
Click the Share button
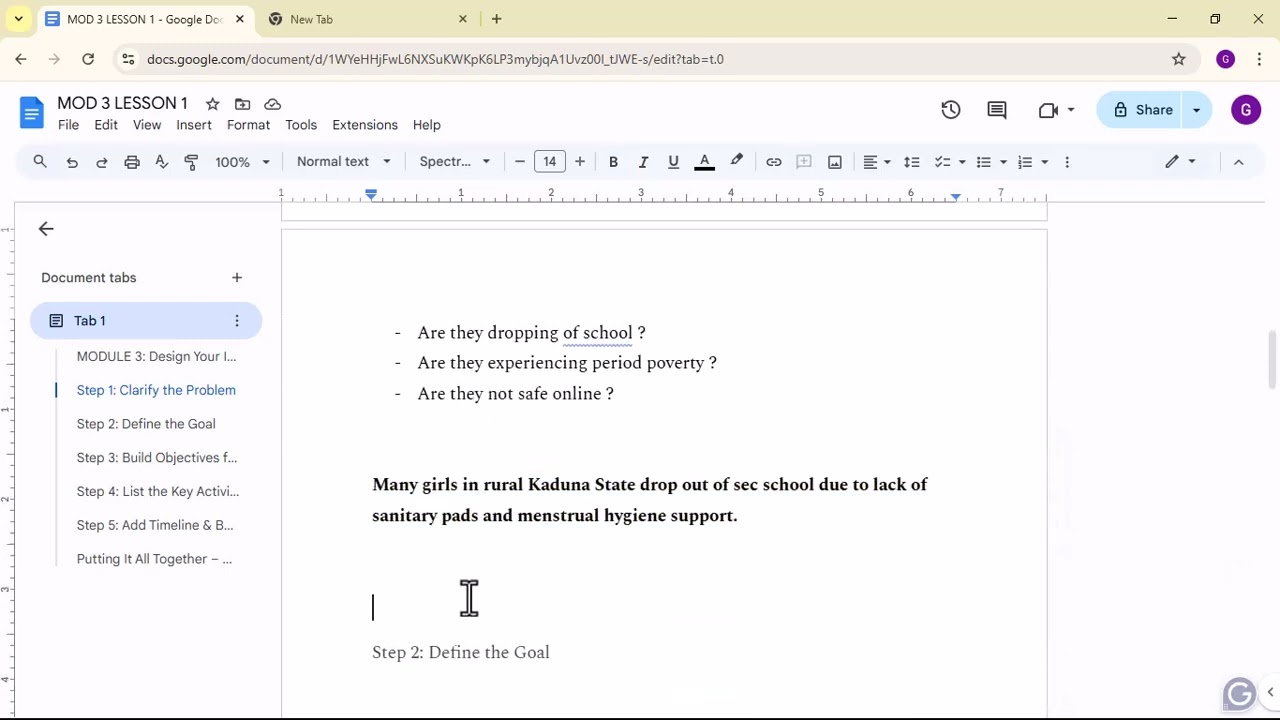(x=1141, y=110)
